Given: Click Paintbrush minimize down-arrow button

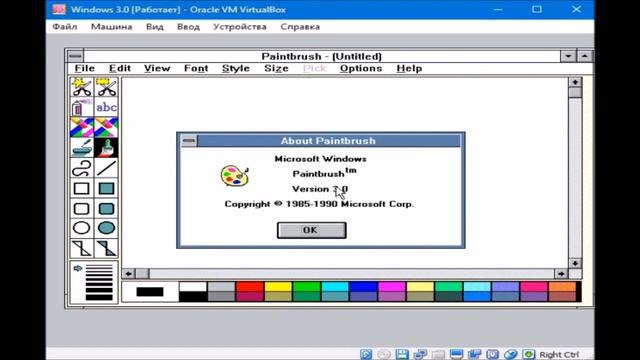Looking at the screenshot, I should (568, 56).
